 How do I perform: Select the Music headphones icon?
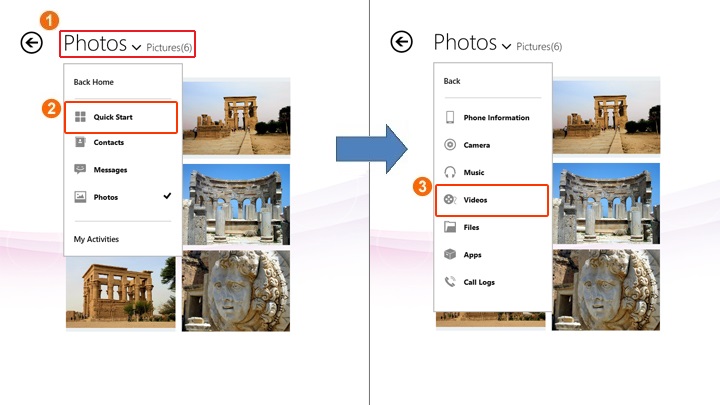(450, 173)
